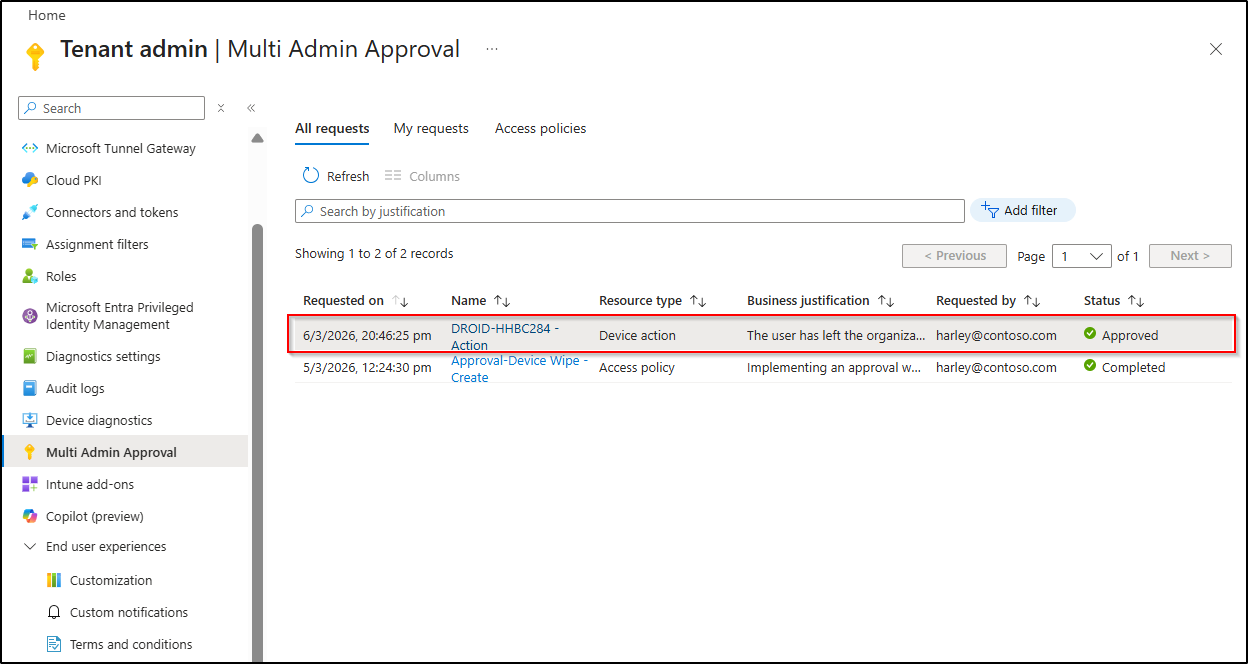Click the Previous page button
This screenshot has width=1248, height=664.
(954, 256)
